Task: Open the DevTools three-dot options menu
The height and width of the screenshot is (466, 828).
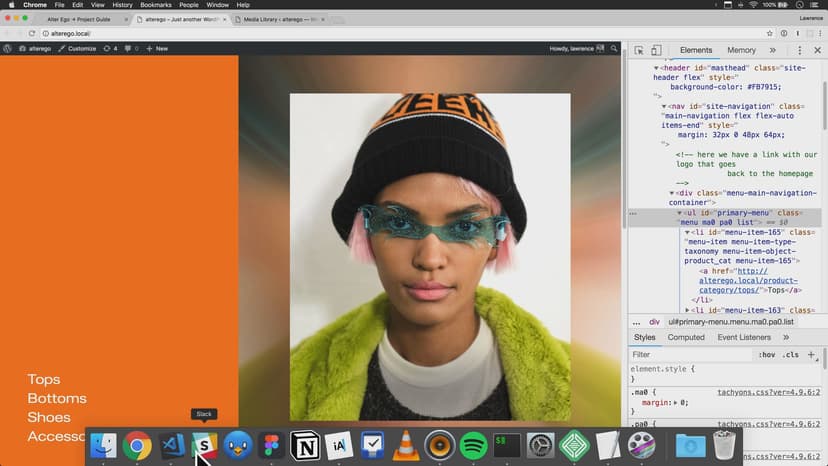Action: (x=801, y=50)
